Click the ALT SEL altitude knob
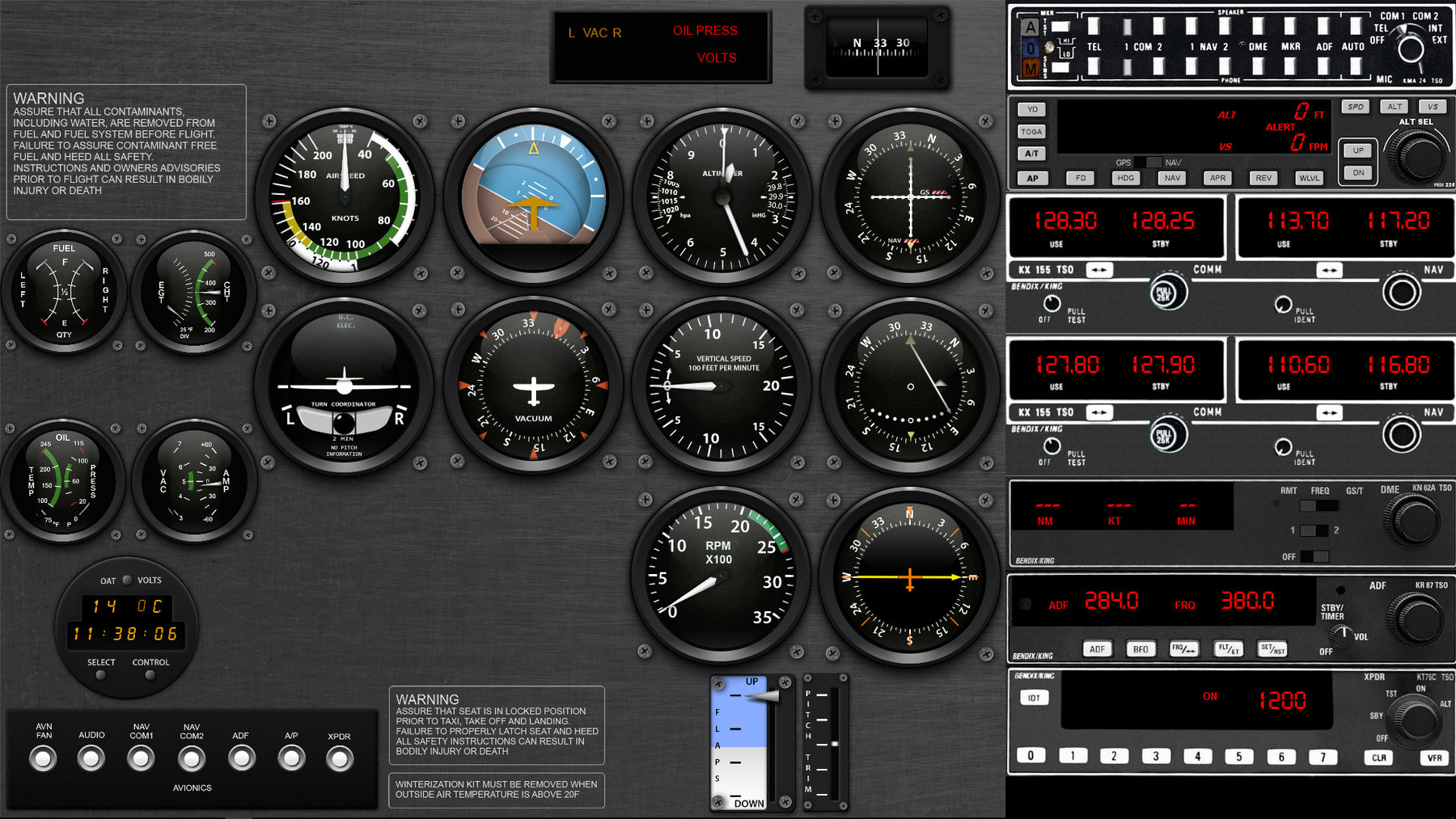This screenshot has width=1456, height=819. (1417, 157)
